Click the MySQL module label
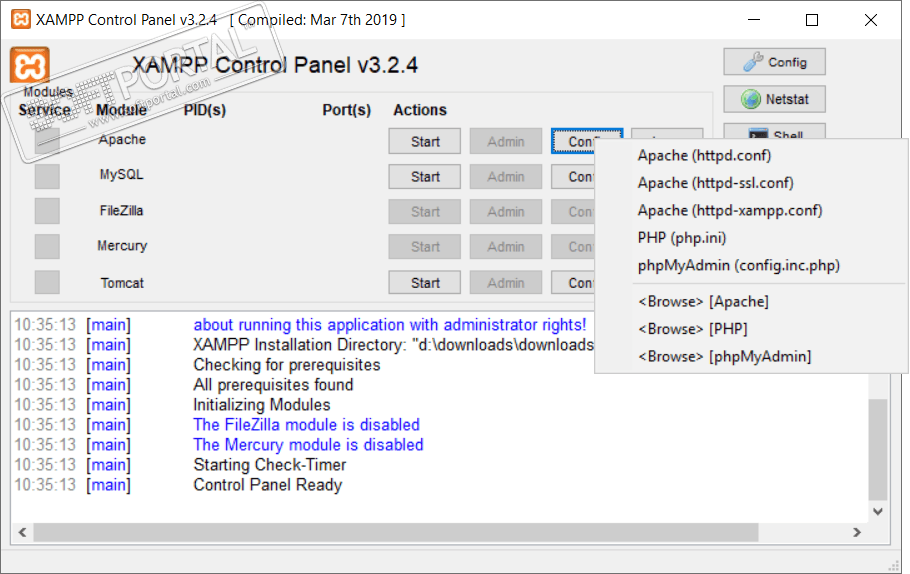The width and height of the screenshot is (910, 574). (x=121, y=174)
